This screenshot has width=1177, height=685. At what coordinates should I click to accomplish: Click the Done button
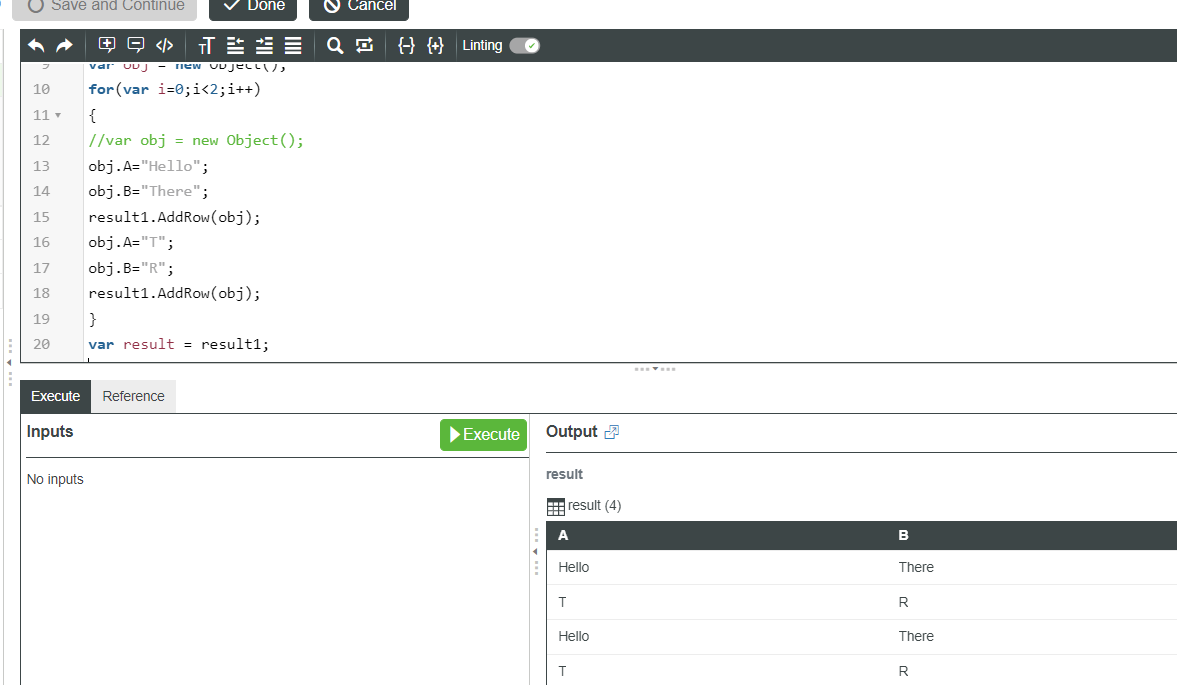(x=253, y=6)
